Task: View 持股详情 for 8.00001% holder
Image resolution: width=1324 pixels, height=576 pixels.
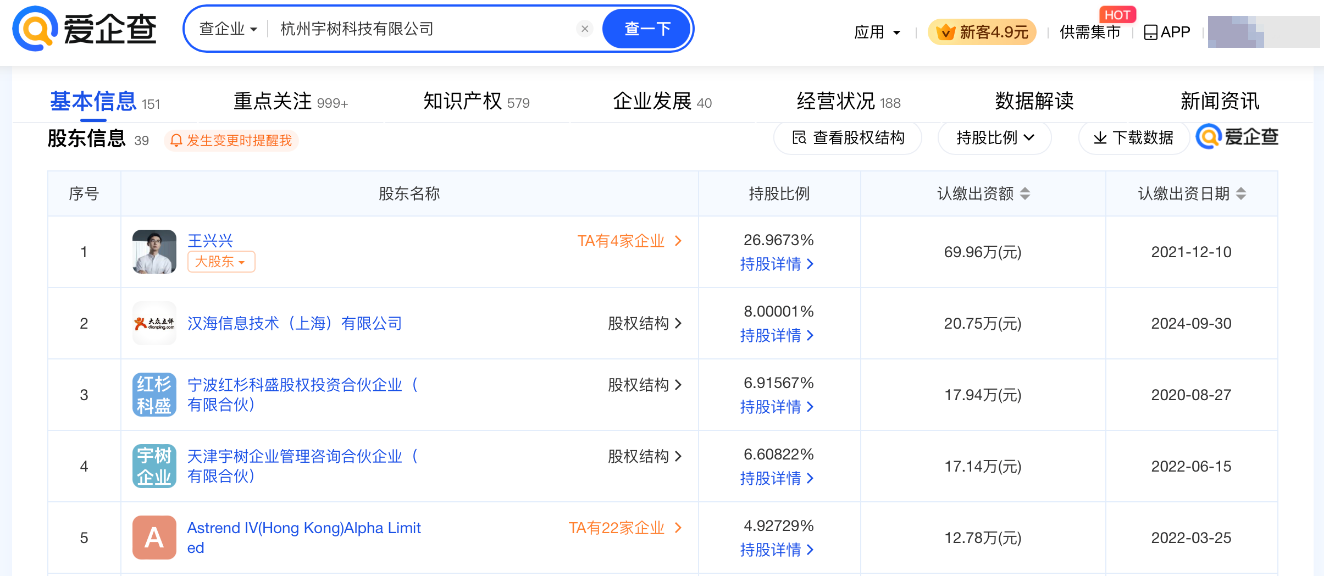Action: click(777, 336)
